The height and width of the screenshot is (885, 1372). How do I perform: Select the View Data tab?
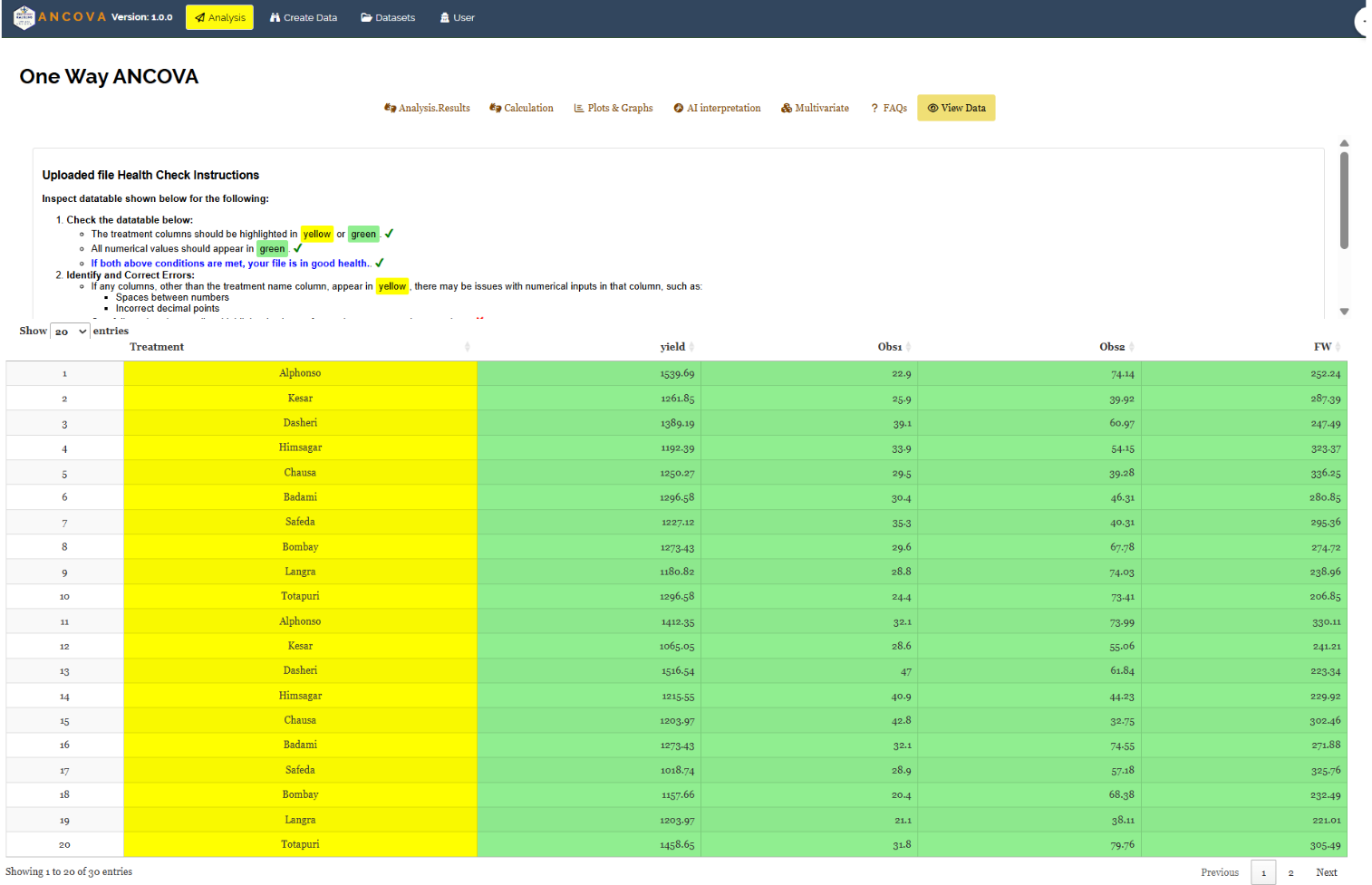[956, 108]
